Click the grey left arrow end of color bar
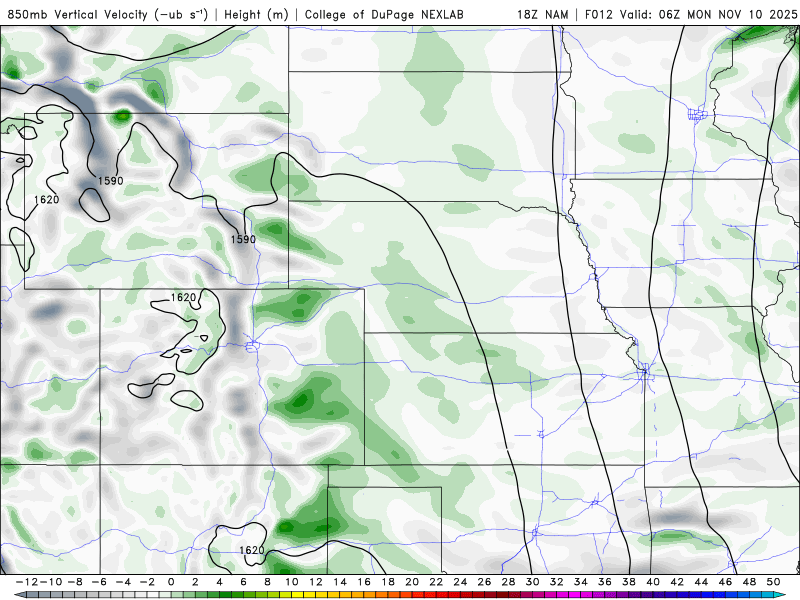Screen dimensions: 800x600 coord(18,595)
